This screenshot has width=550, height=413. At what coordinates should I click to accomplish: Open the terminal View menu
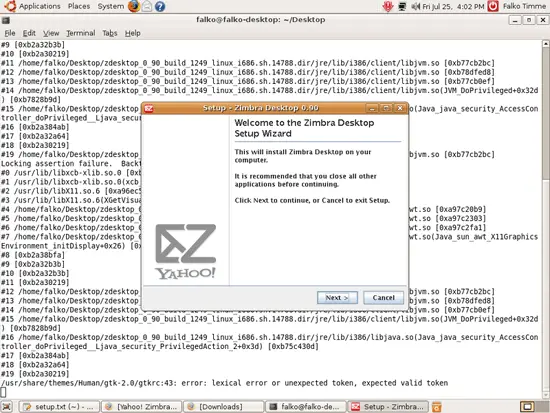click(51, 33)
